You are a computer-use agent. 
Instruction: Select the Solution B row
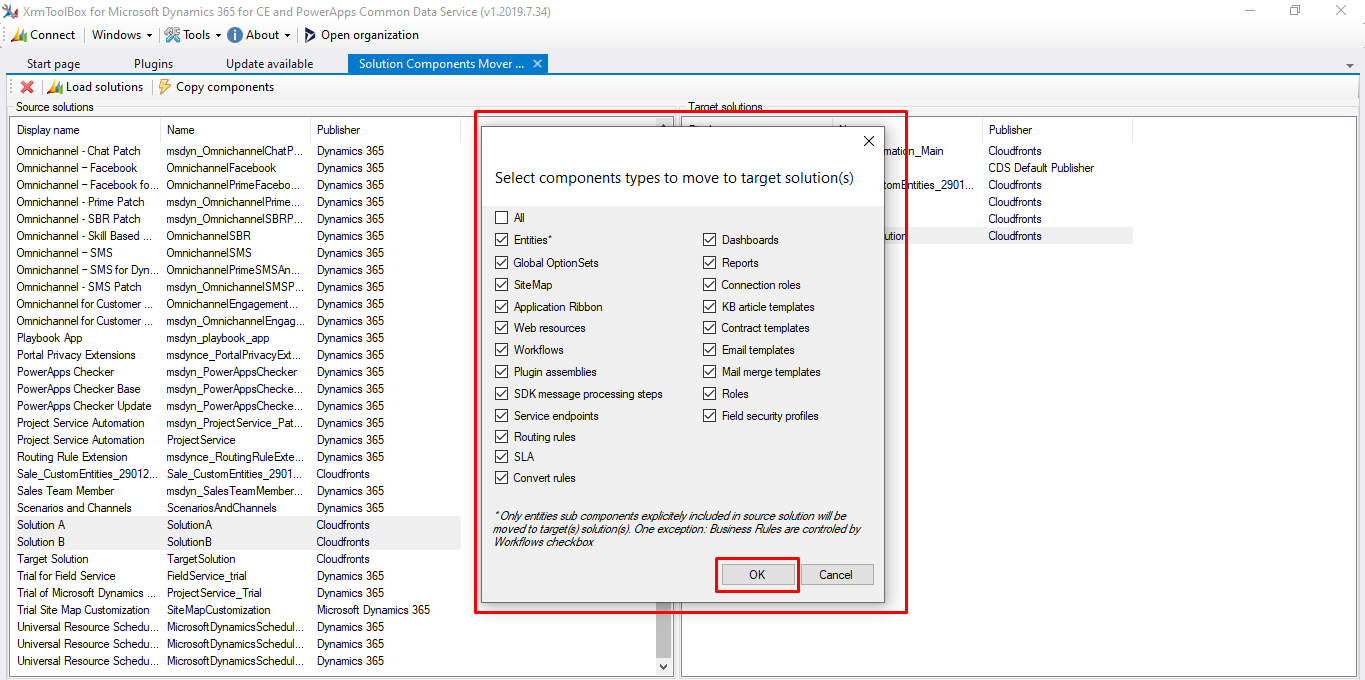point(236,542)
